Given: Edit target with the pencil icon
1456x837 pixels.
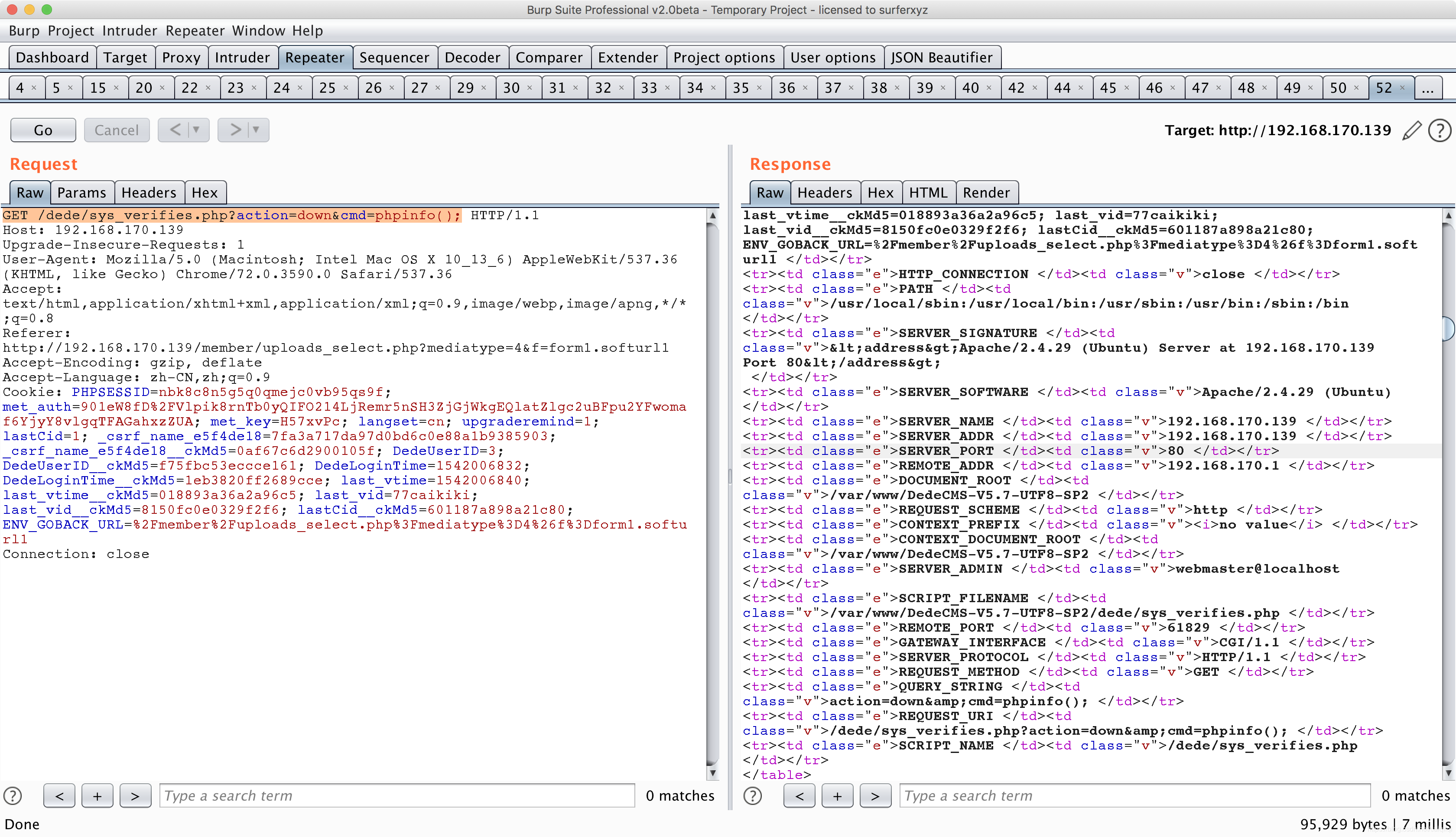Looking at the screenshot, I should click(x=1412, y=130).
